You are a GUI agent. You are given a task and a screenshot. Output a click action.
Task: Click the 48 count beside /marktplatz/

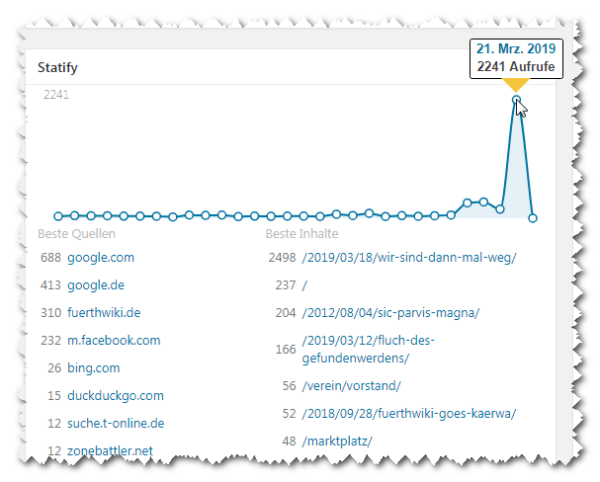pos(289,441)
